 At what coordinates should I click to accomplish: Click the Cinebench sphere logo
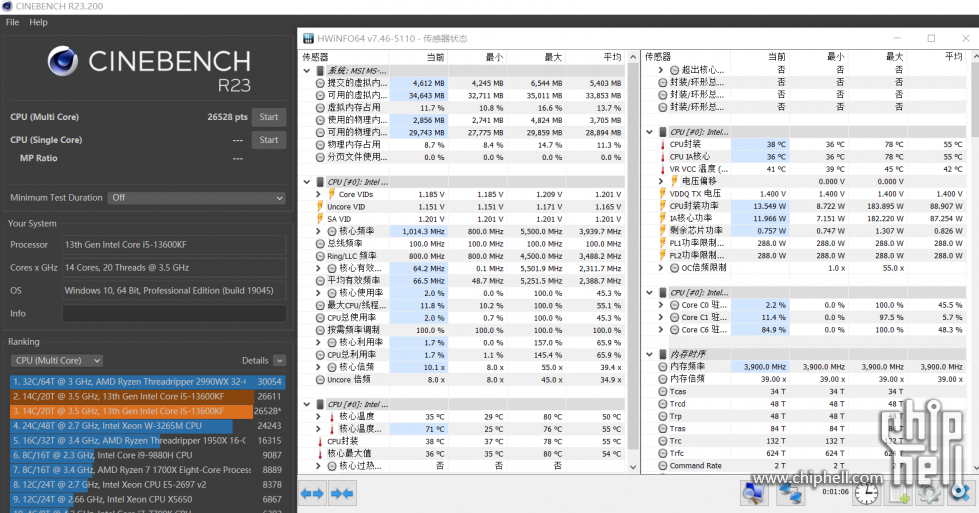(x=62, y=61)
